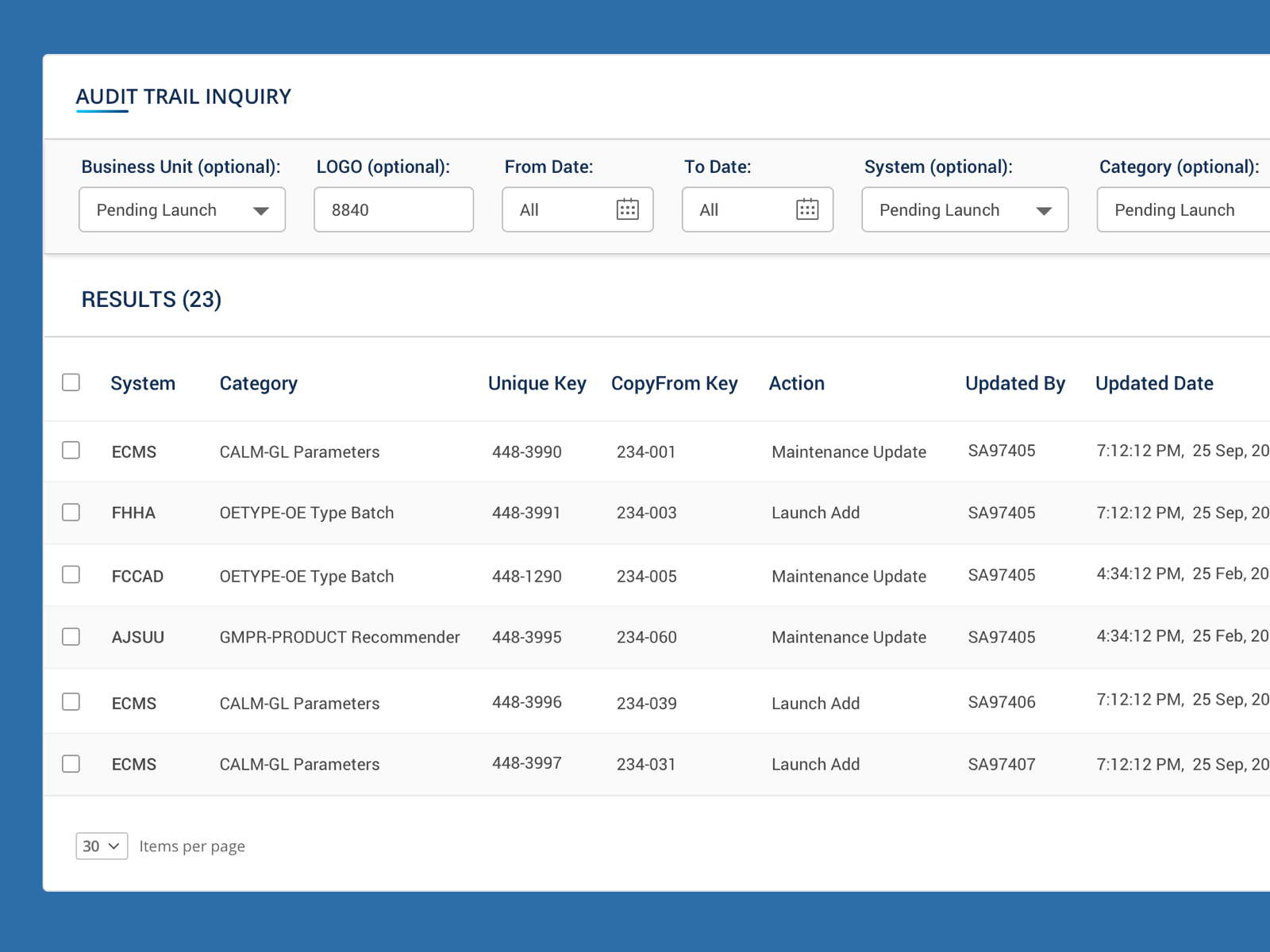Open the To Date calendar picker
This screenshot has height=952, width=1270.
pyautogui.click(x=808, y=209)
